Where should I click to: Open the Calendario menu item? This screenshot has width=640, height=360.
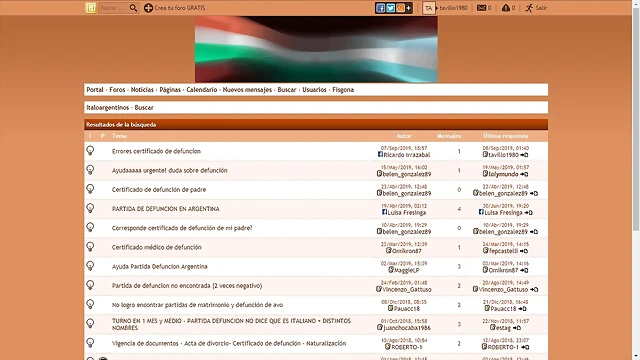click(202, 90)
